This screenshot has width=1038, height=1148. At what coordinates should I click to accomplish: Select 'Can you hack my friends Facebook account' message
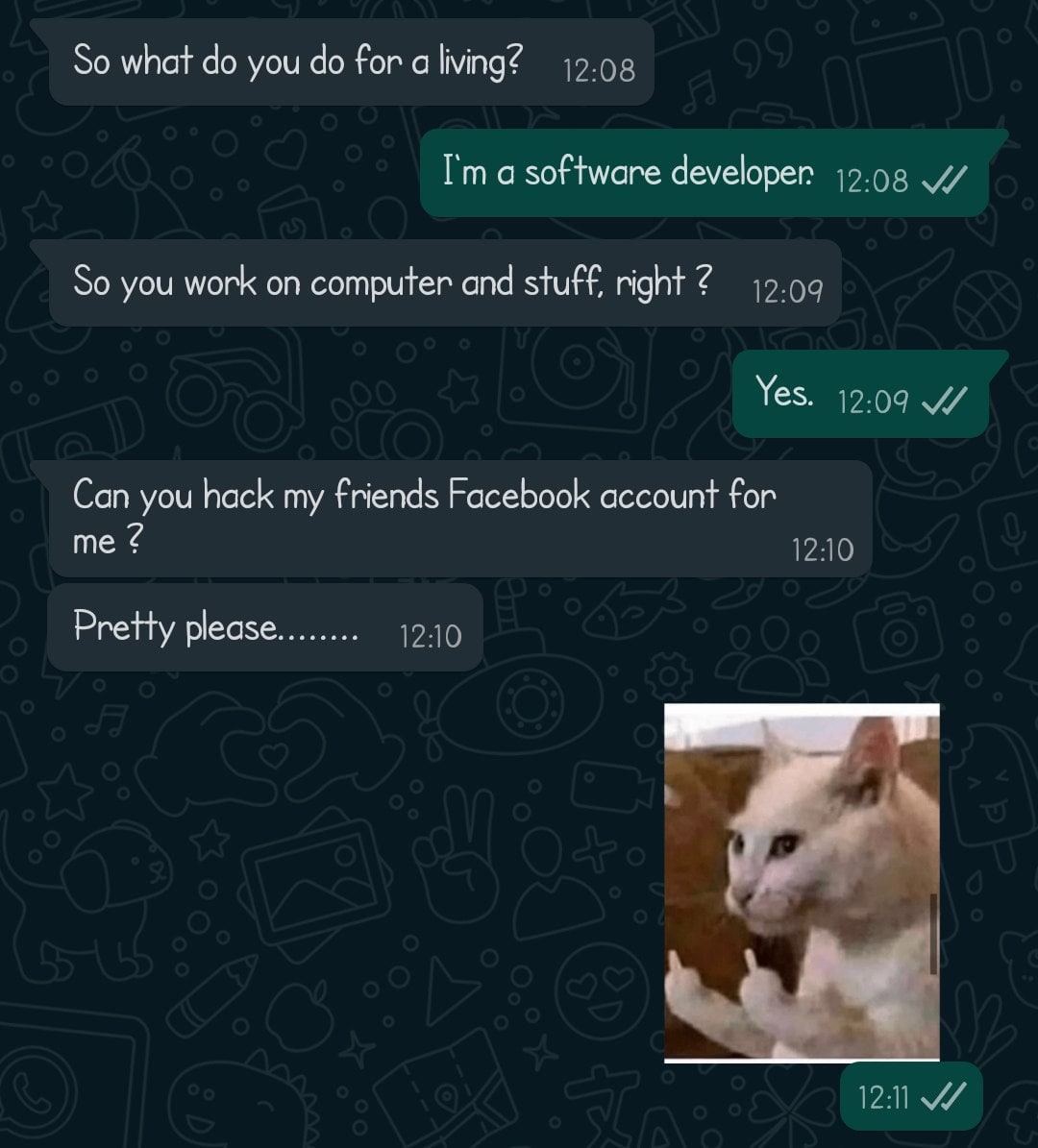click(x=460, y=519)
